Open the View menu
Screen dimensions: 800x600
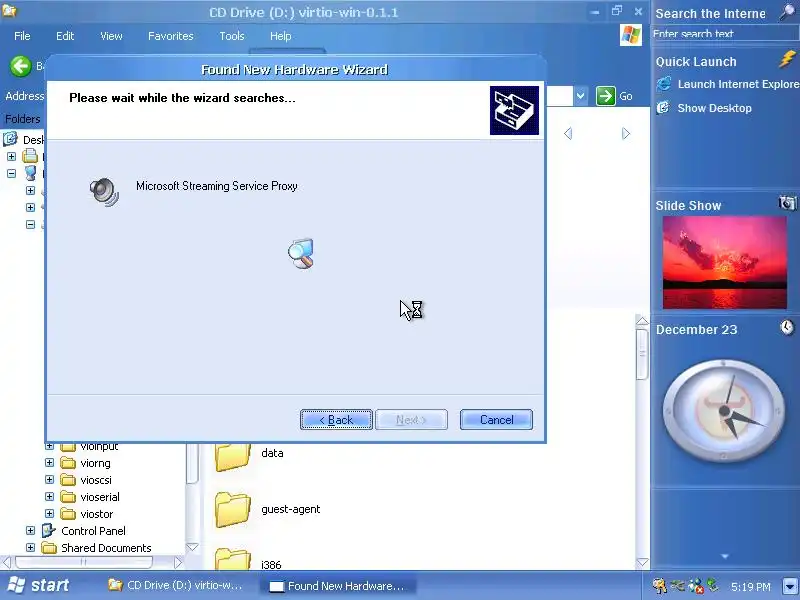click(x=111, y=36)
